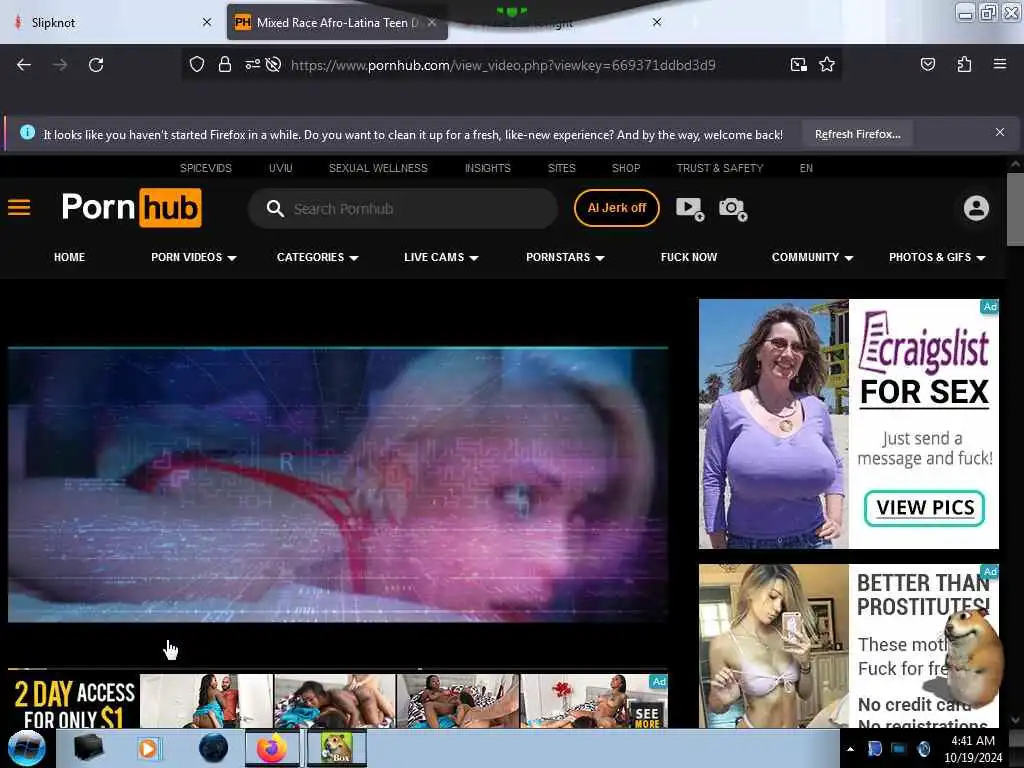Open the UVIU top link

coord(281,168)
